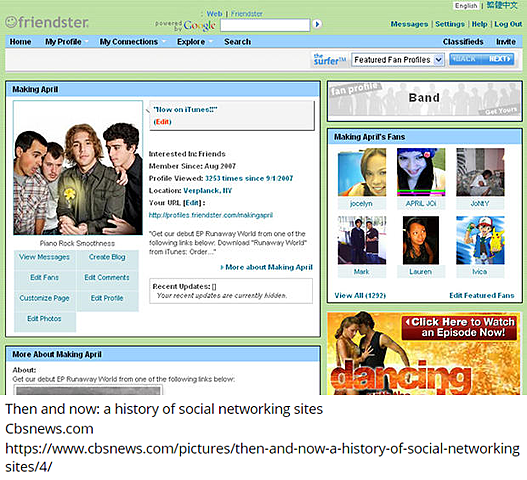The width and height of the screenshot is (527, 480).
Task: Edit the 'Now on iTunes' shoutout
Action: point(162,122)
